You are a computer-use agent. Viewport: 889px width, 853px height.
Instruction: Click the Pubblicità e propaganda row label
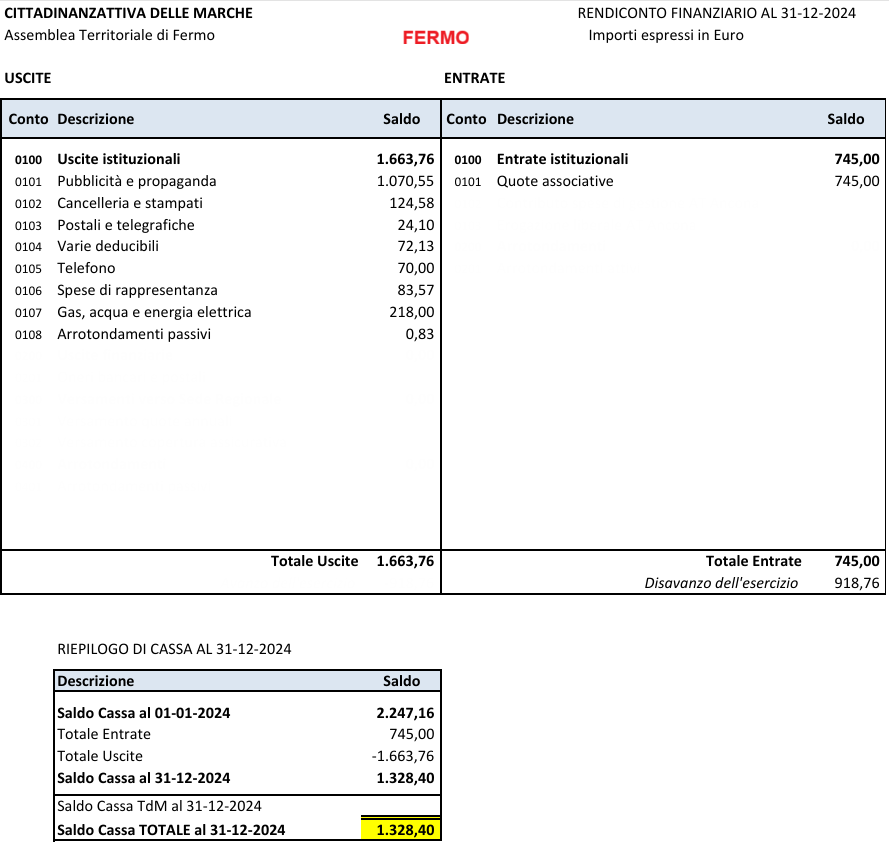(x=136, y=181)
